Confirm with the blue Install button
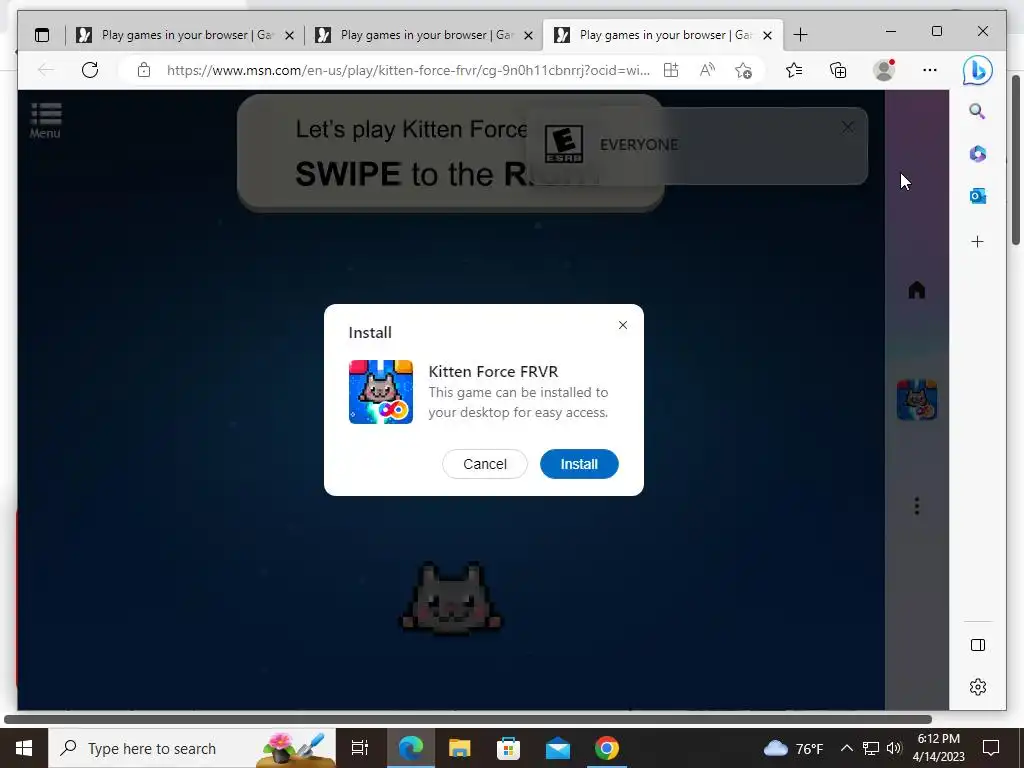1024x768 pixels. (x=579, y=464)
